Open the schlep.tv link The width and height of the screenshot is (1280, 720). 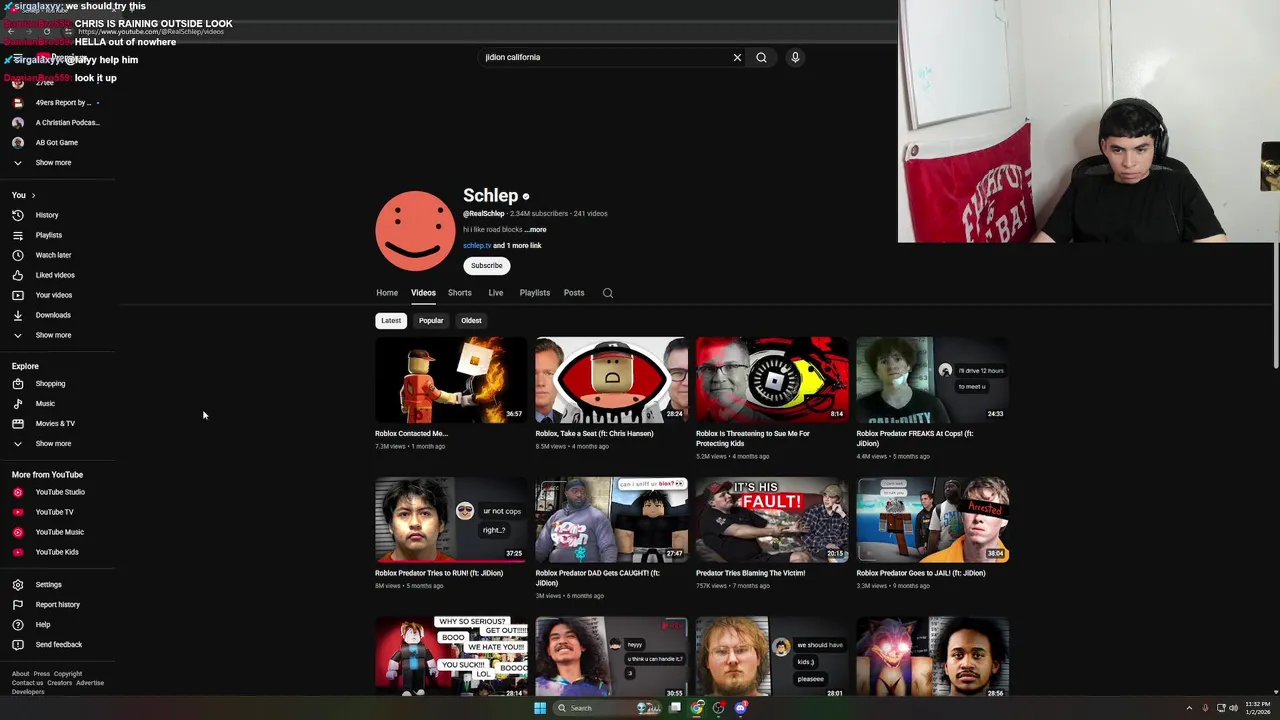[x=477, y=246]
